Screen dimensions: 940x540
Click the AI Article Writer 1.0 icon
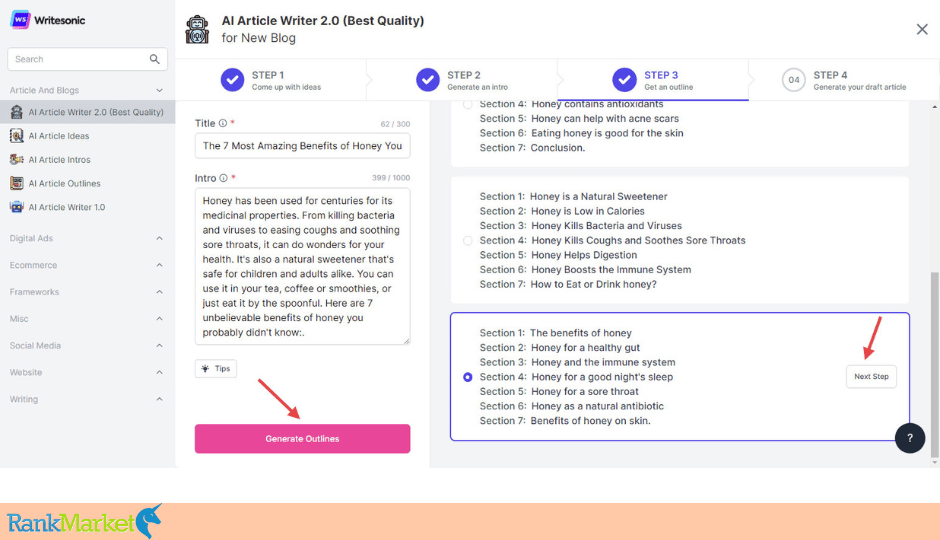coord(16,207)
